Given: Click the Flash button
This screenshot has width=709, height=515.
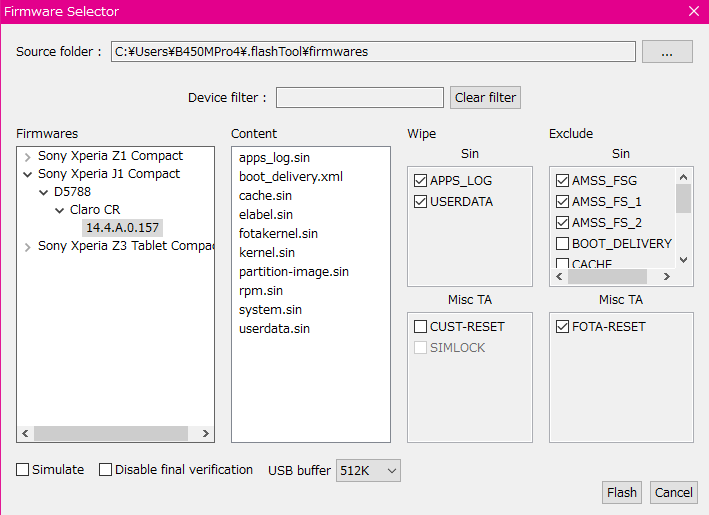Looking at the screenshot, I should pyautogui.click(x=622, y=492).
